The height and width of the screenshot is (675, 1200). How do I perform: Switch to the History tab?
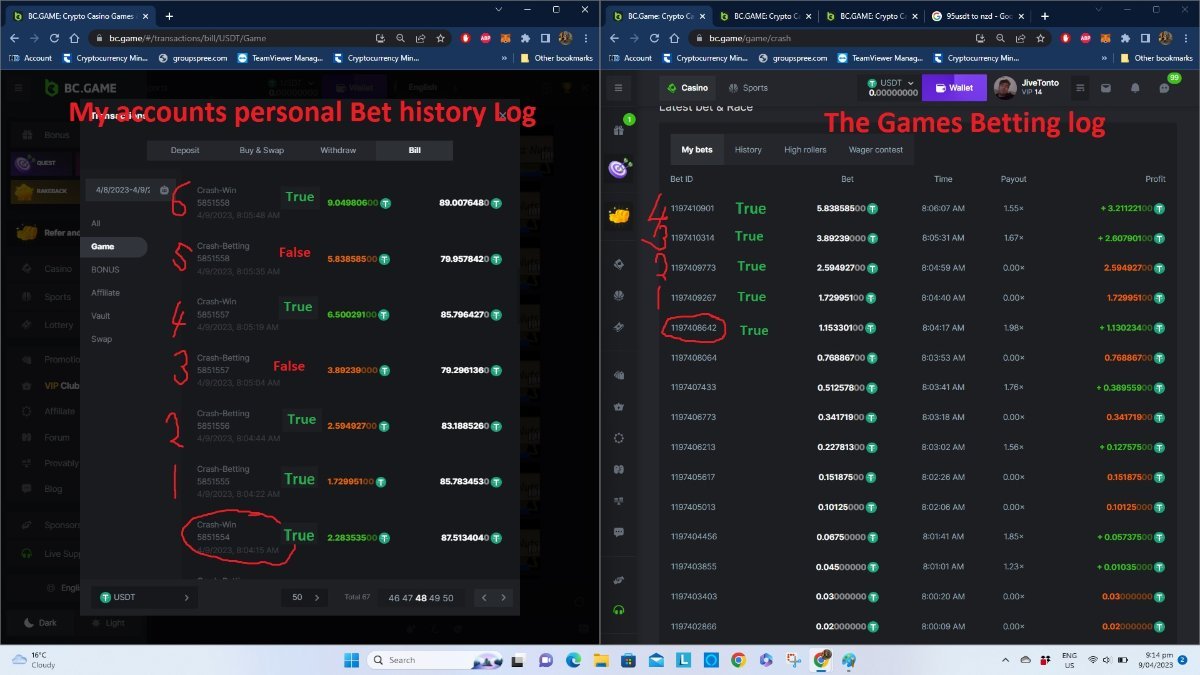[x=748, y=150]
